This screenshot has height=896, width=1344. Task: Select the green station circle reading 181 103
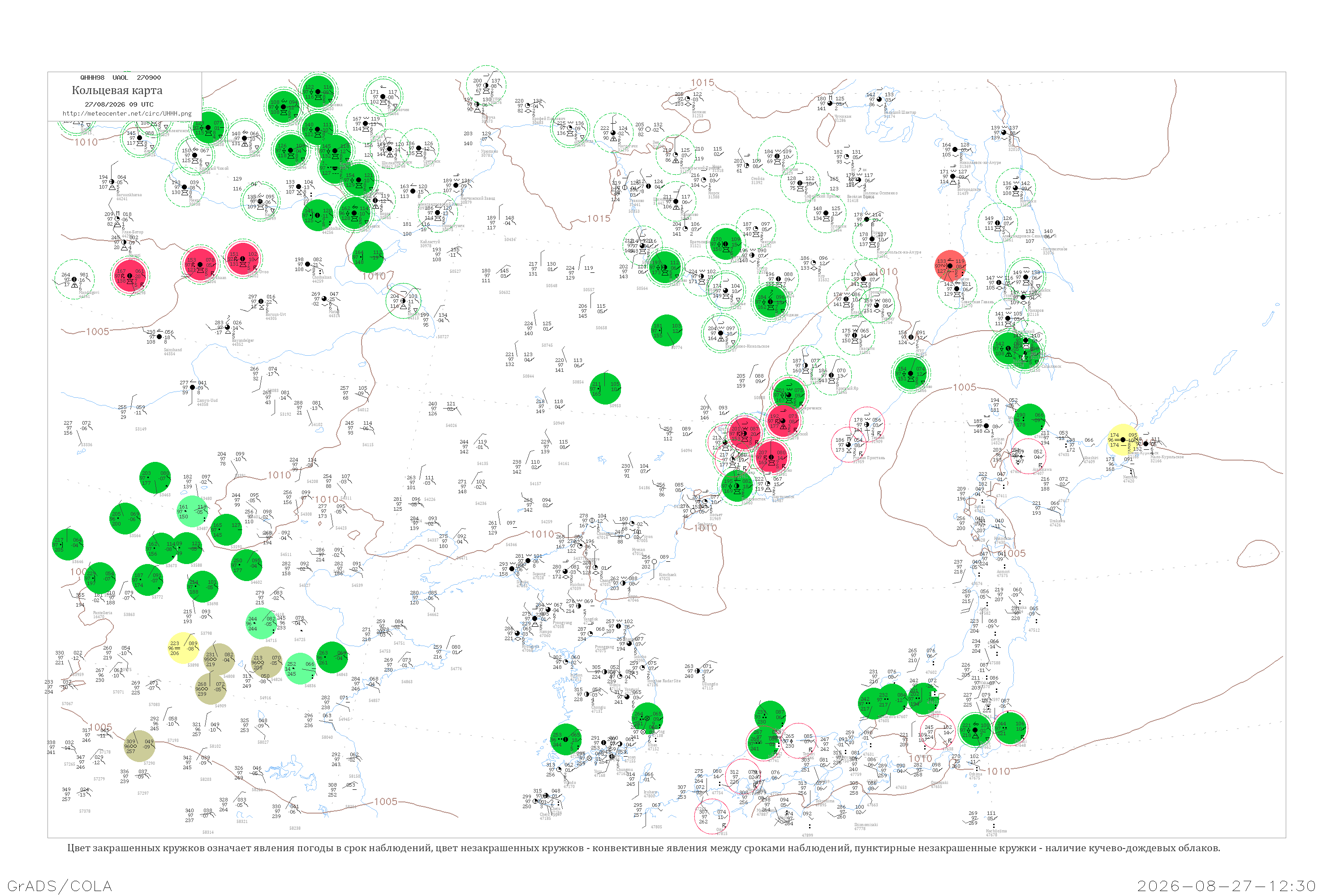click(666, 330)
